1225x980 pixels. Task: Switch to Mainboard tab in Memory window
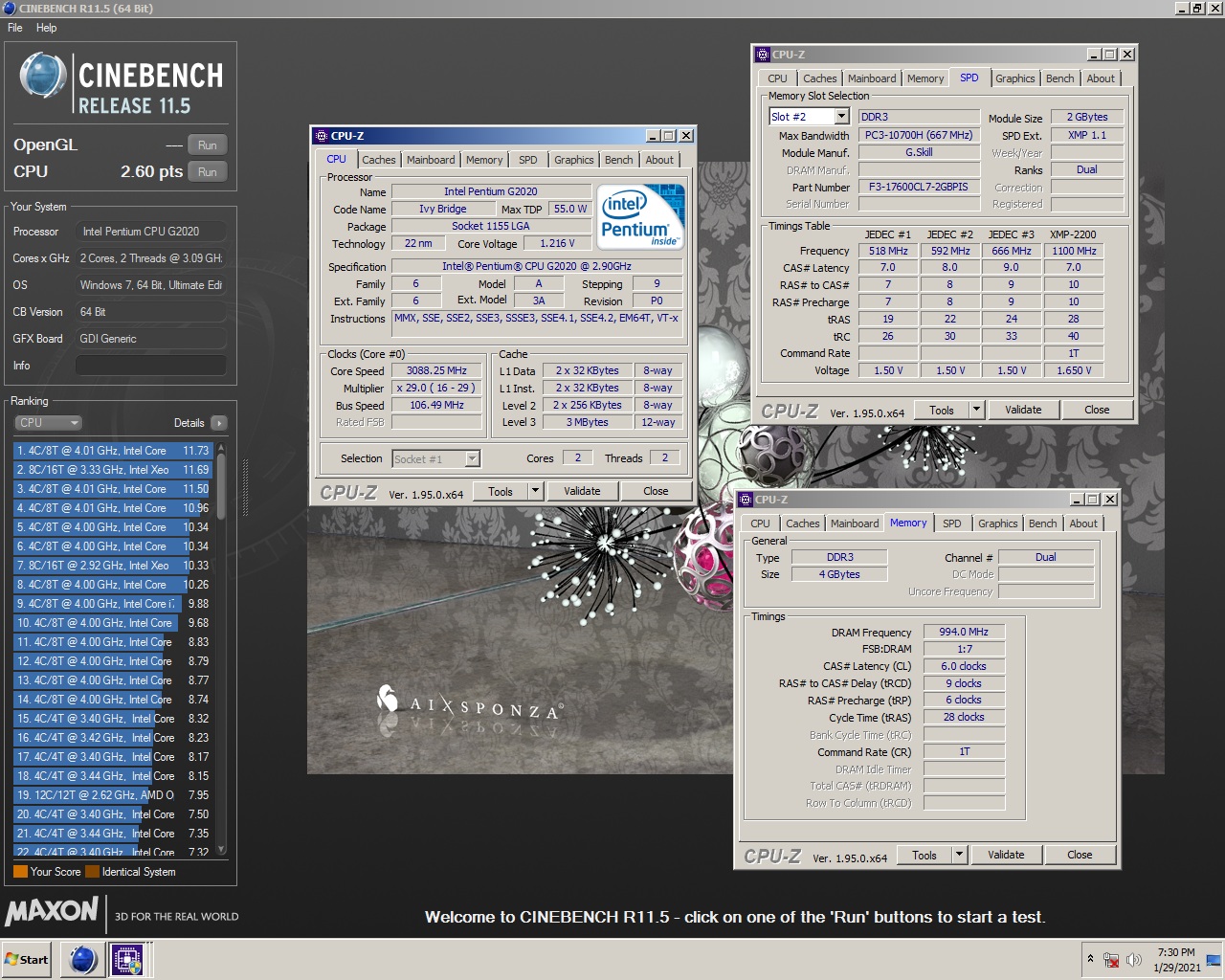coord(855,523)
